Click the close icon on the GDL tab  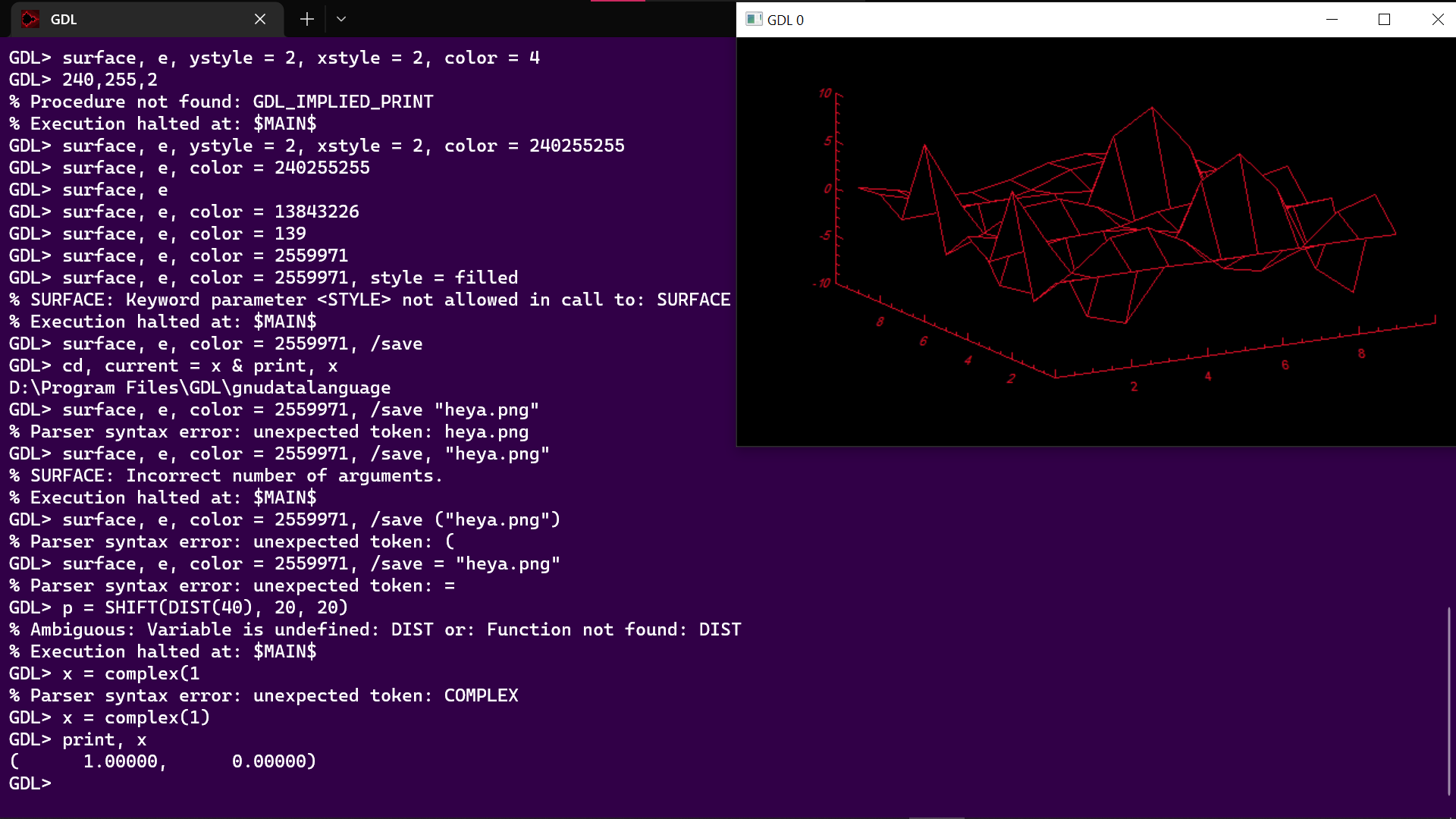coord(260,19)
